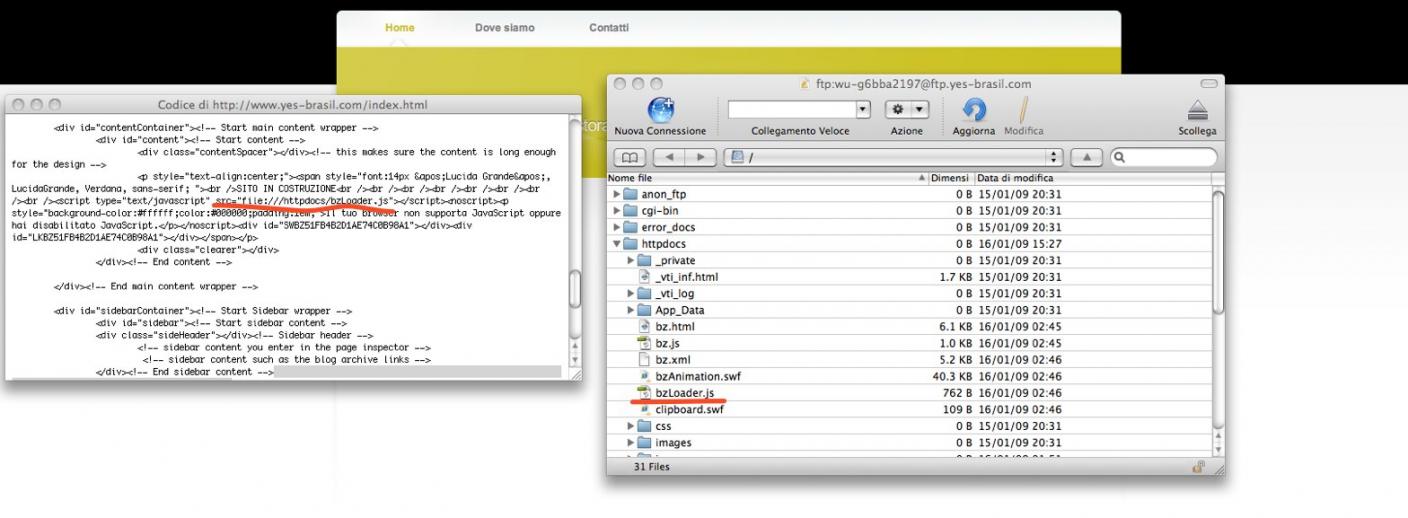Click the go-up-folder triangle button

point(1087,157)
